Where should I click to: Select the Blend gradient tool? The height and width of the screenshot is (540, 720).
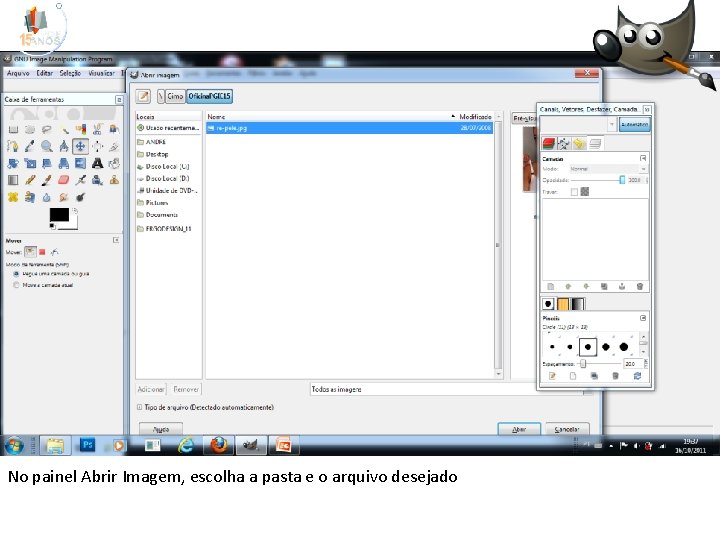[13, 180]
